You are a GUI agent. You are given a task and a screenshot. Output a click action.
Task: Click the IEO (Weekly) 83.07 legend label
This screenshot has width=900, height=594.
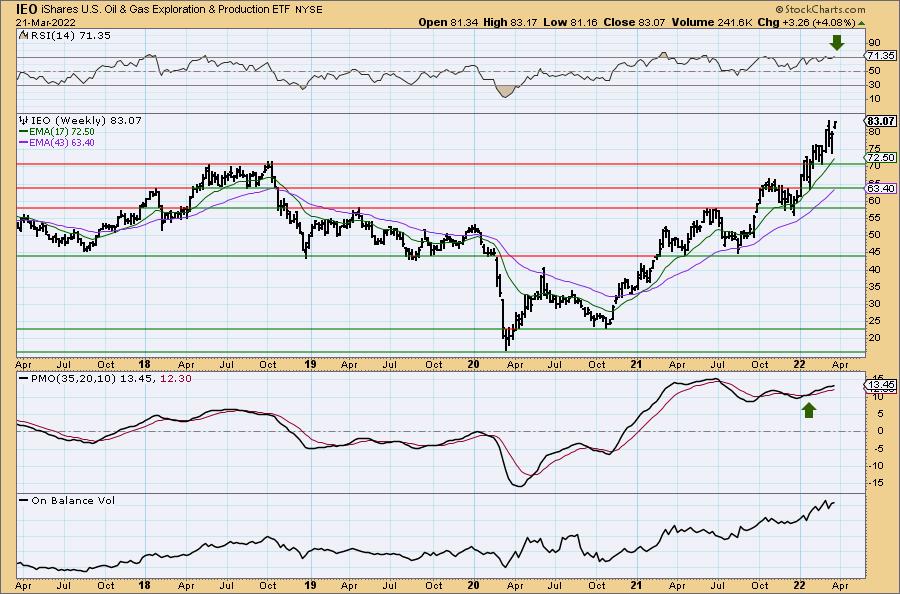pyautogui.click(x=86, y=121)
